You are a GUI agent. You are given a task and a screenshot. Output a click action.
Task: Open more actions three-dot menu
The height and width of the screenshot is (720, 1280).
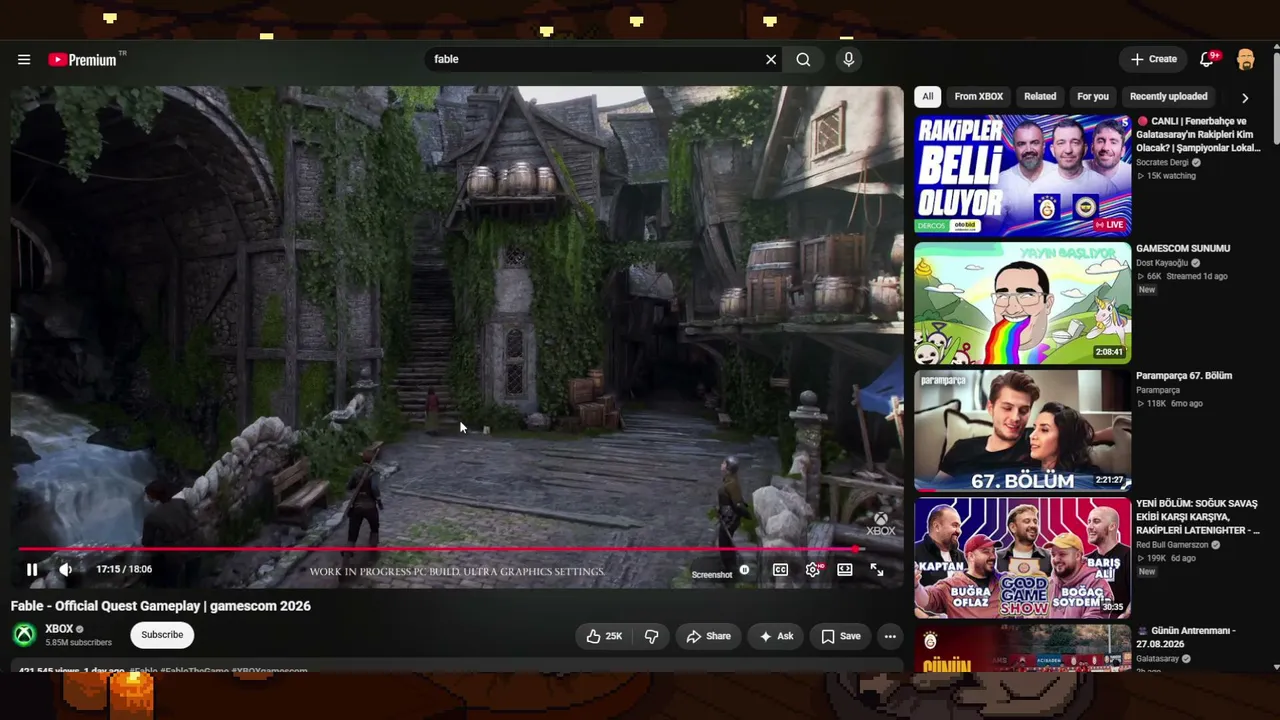coord(890,636)
